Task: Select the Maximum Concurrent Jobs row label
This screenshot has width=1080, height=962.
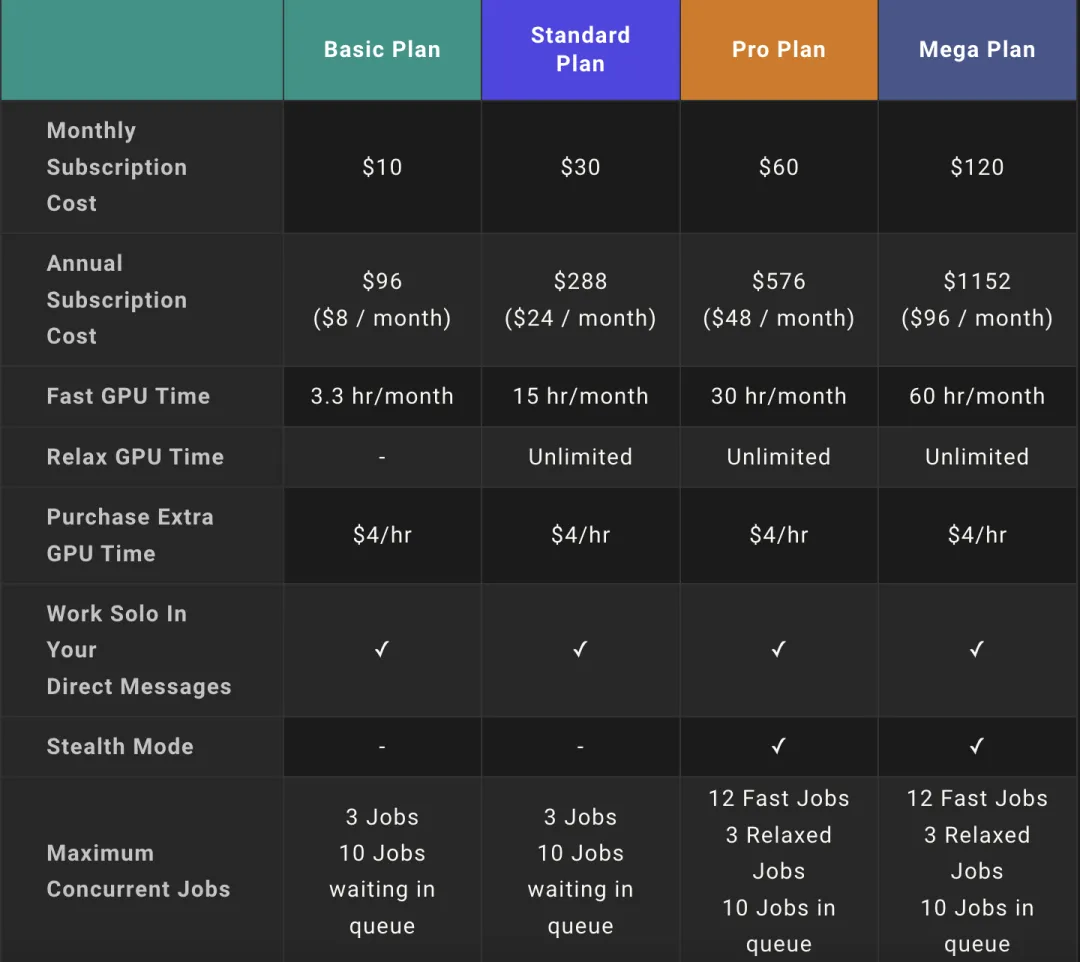Action: click(x=138, y=871)
